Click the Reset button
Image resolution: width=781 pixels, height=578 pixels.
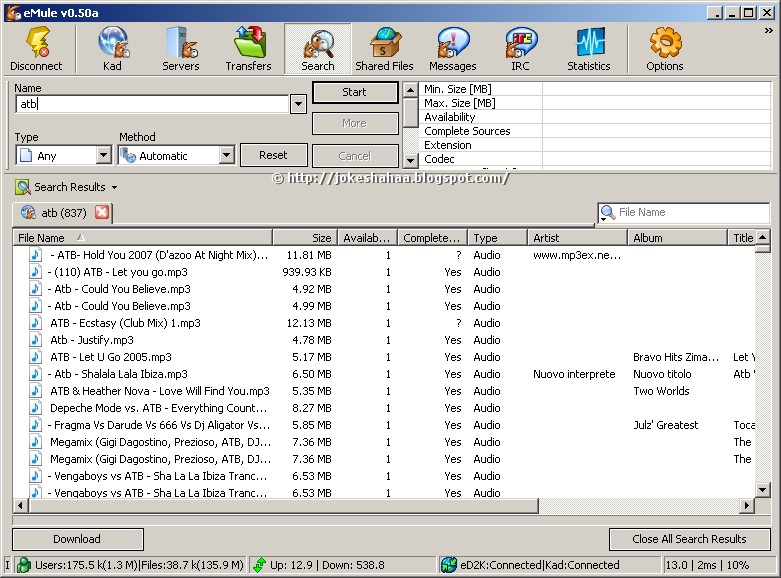(273, 155)
